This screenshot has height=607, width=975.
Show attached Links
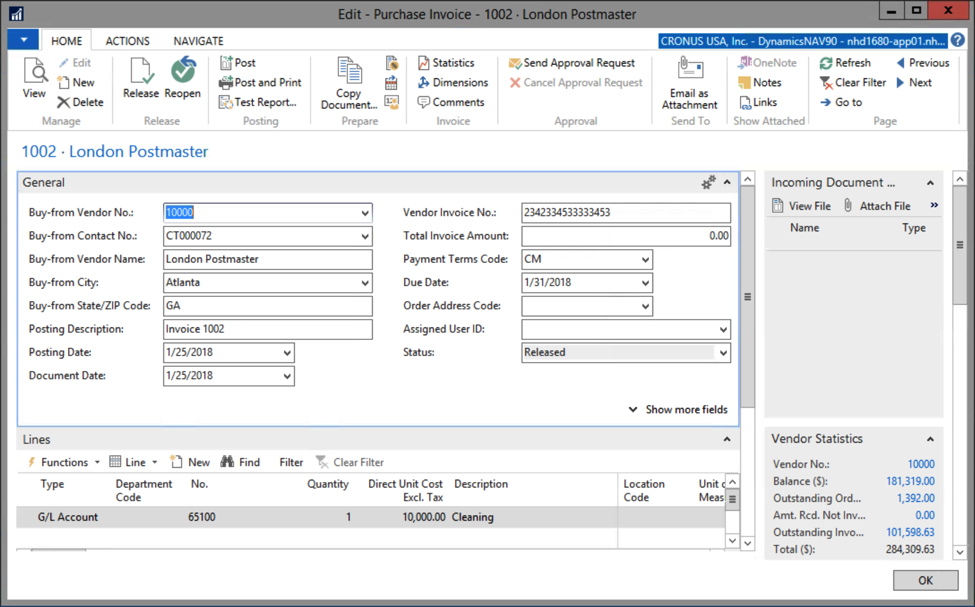tap(757, 102)
